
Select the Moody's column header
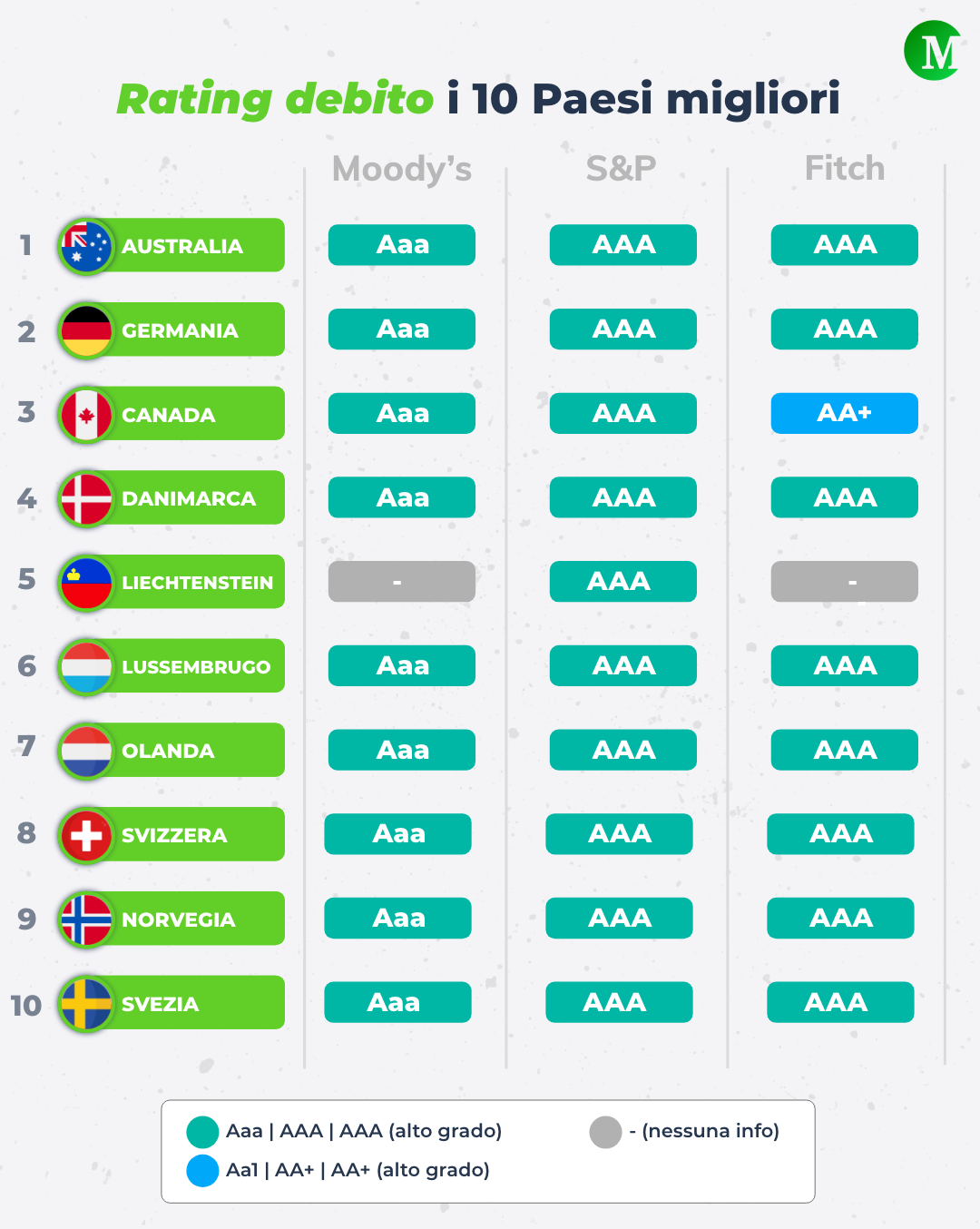coord(402,169)
